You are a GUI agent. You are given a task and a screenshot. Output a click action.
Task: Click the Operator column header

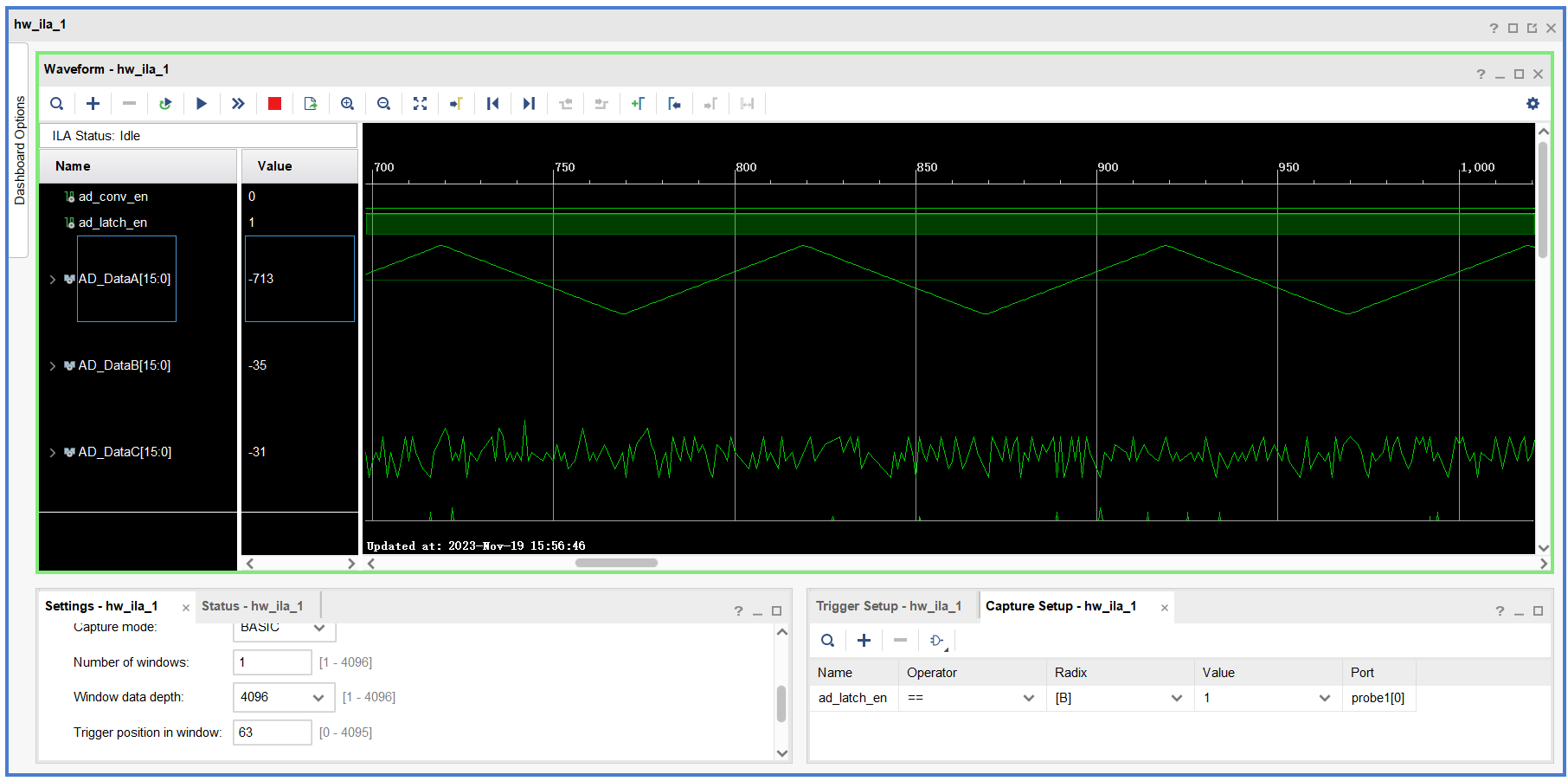972,673
